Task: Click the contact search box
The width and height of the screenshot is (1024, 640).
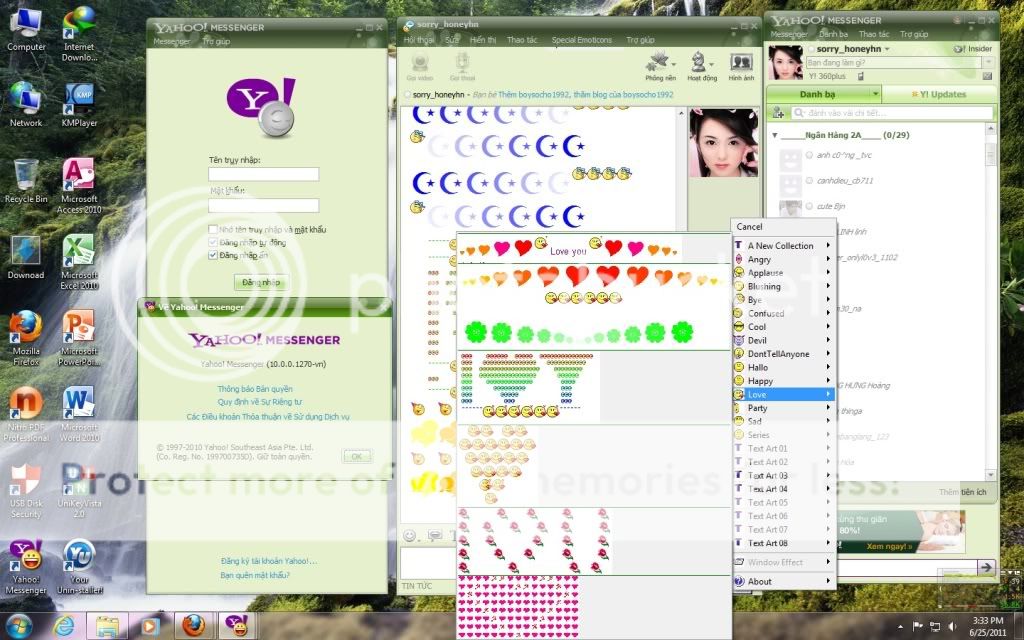Action: click(892, 113)
